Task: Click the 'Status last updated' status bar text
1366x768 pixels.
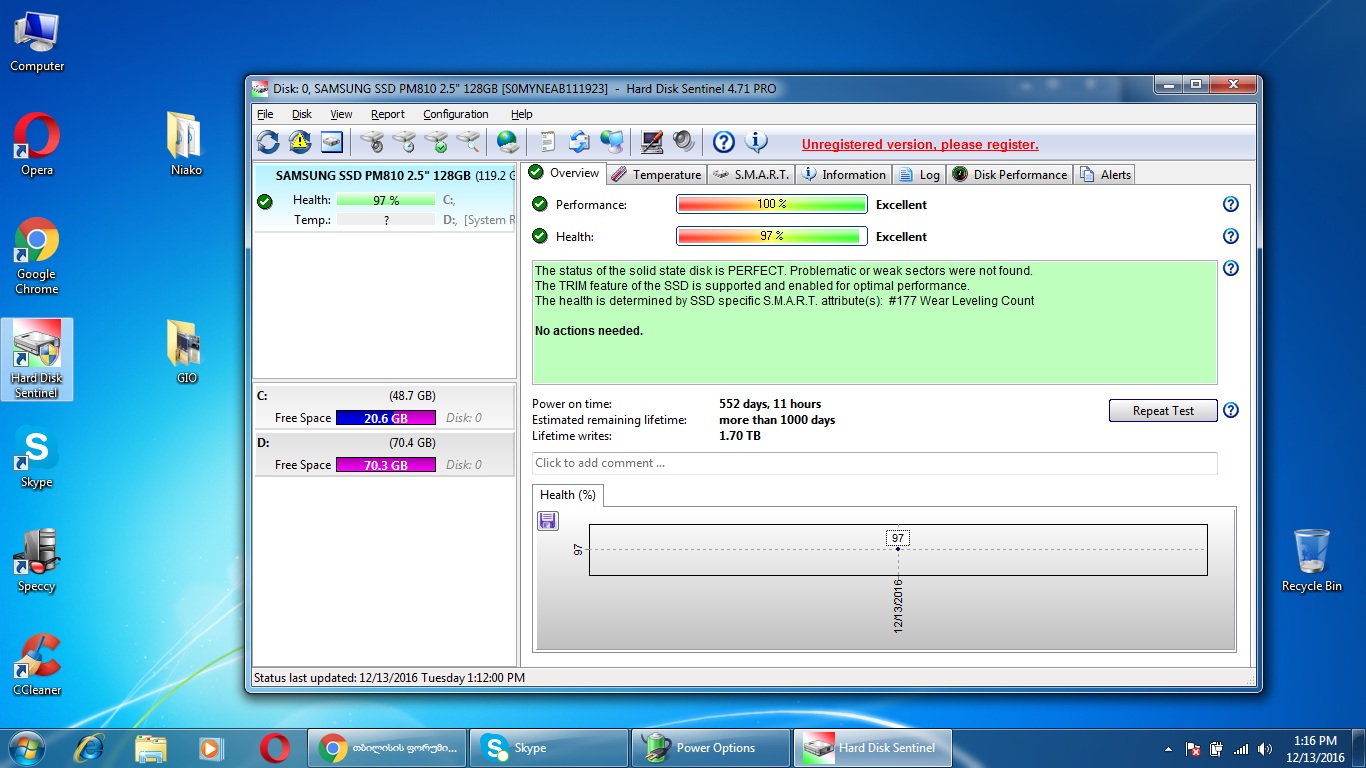Action: [389, 677]
